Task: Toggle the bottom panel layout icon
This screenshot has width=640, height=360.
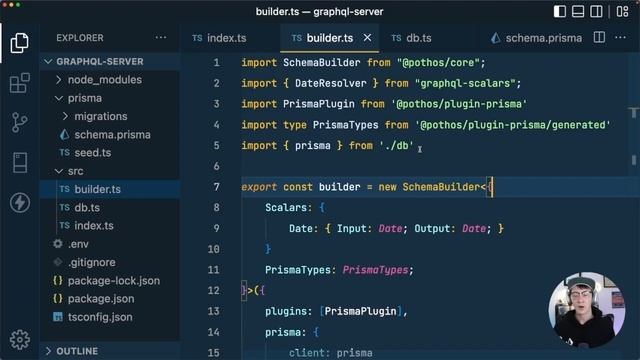Action: (578, 11)
